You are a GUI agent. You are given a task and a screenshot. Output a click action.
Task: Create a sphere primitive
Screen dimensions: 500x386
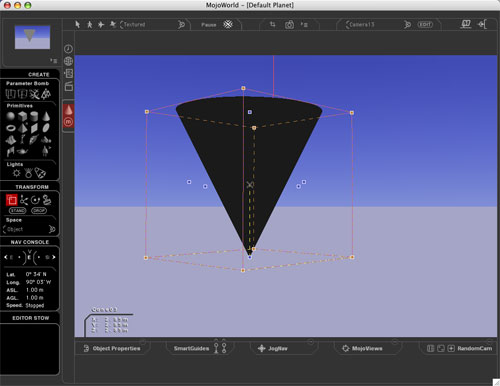(11, 116)
